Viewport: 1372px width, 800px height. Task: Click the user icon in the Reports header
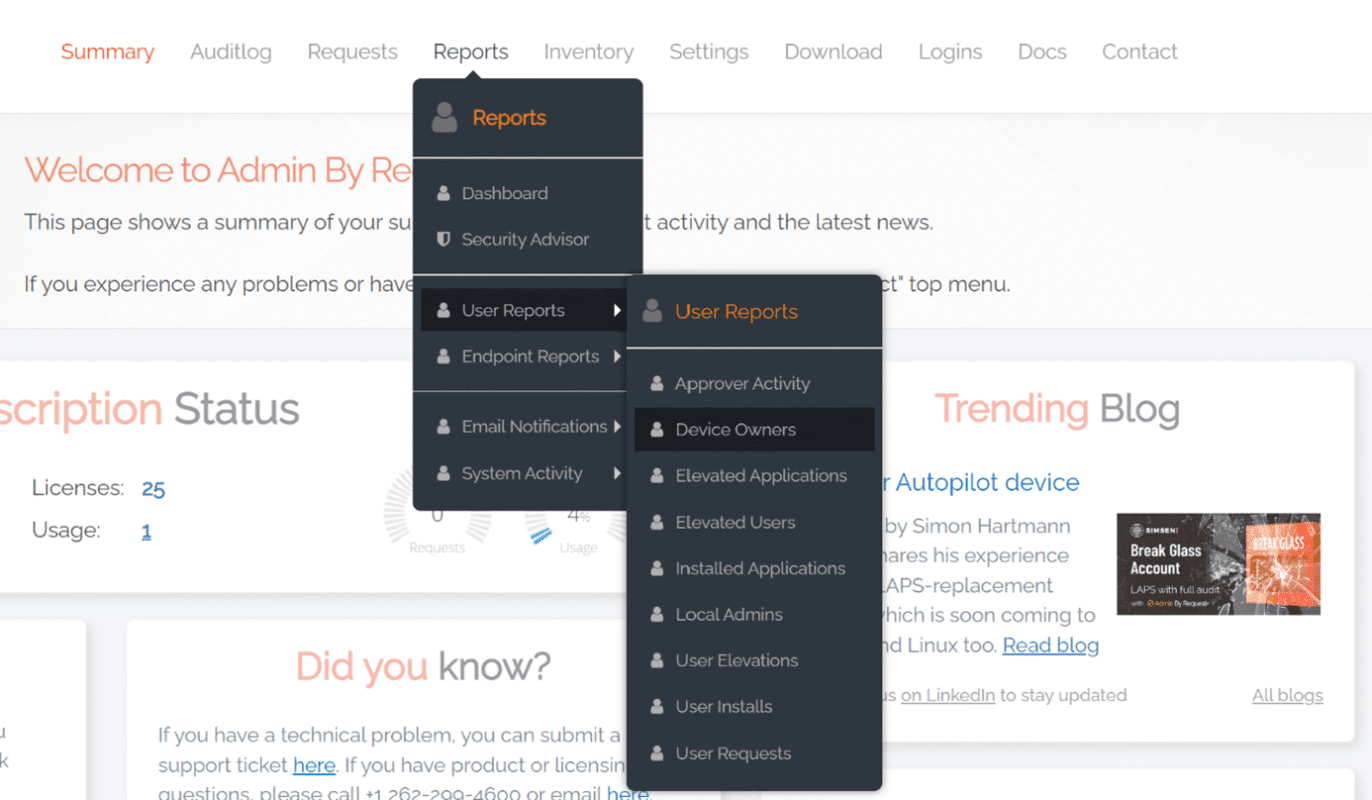point(445,118)
